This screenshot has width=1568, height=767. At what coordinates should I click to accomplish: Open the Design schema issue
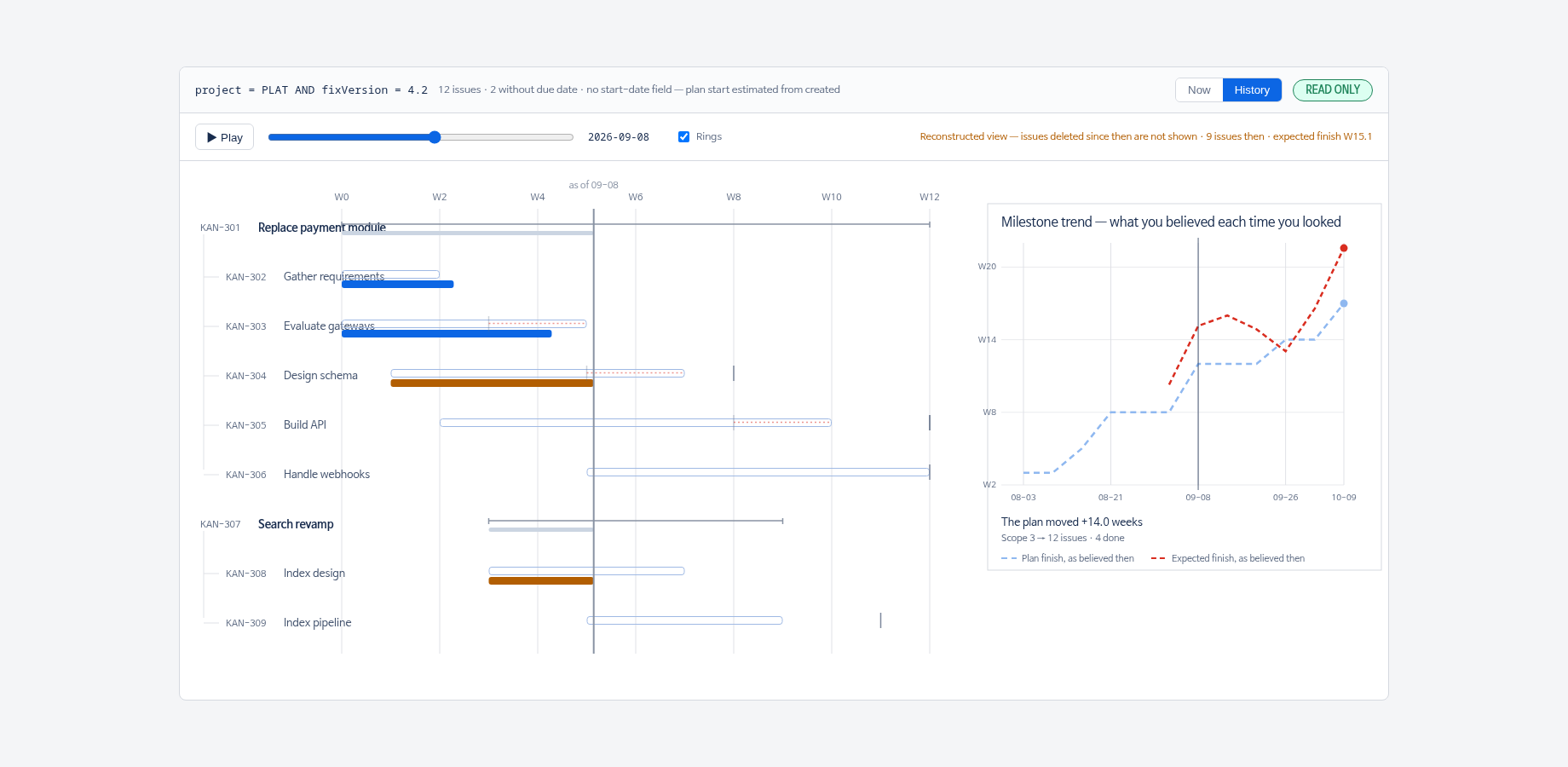point(320,376)
